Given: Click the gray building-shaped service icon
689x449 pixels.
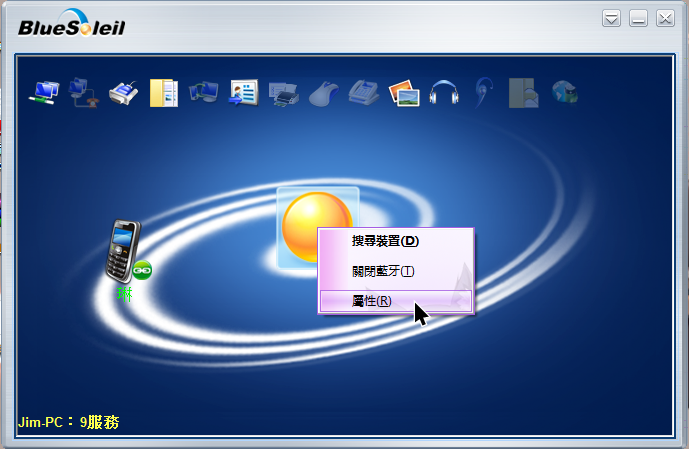Looking at the screenshot, I should pos(523,93).
